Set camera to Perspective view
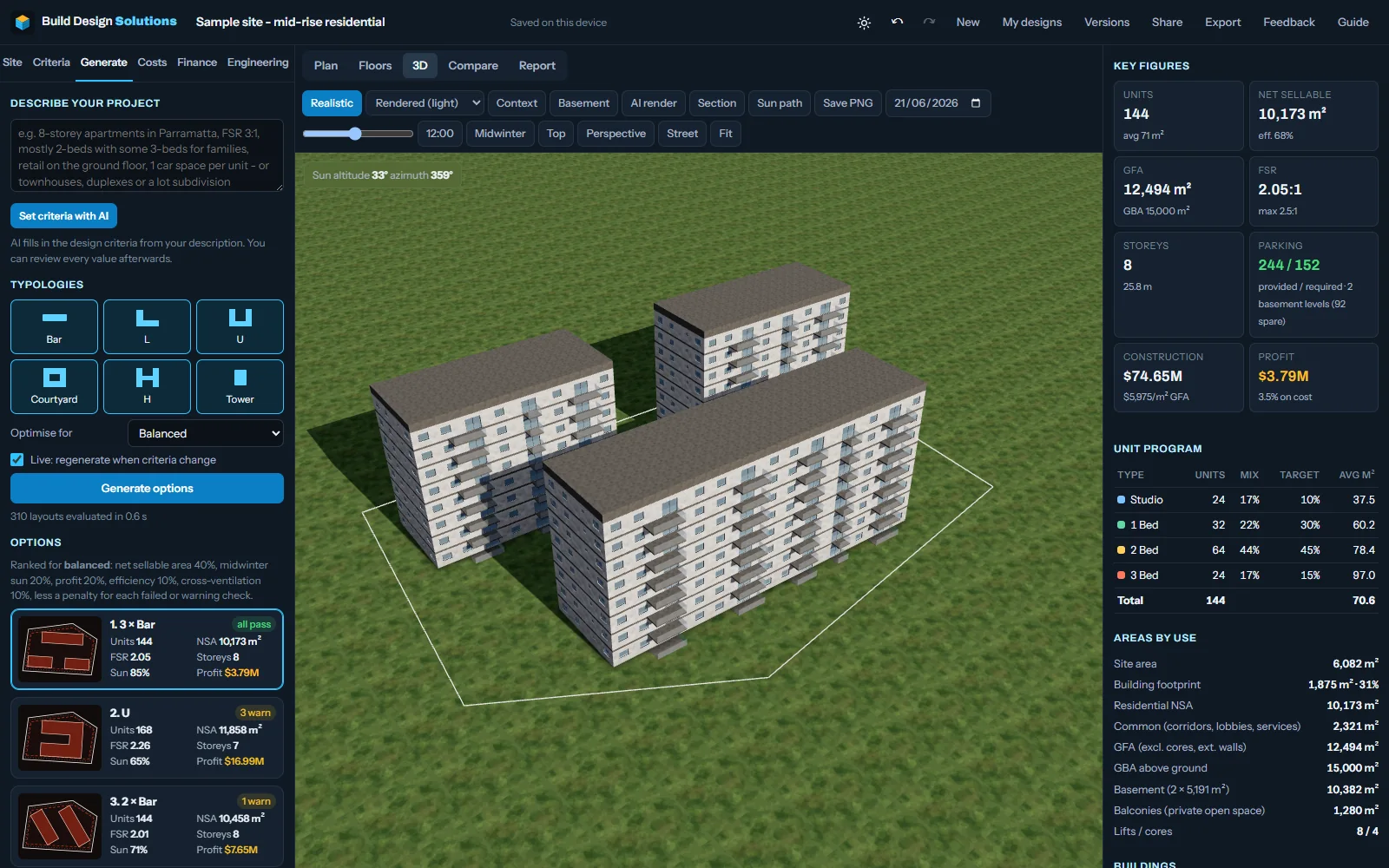1389x868 pixels. (616, 134)
